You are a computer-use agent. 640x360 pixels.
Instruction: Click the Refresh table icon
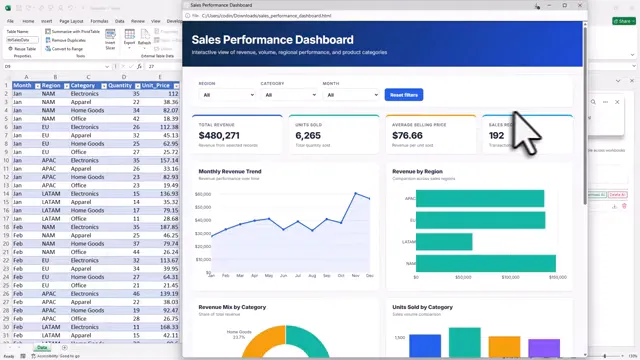point(144,38)
